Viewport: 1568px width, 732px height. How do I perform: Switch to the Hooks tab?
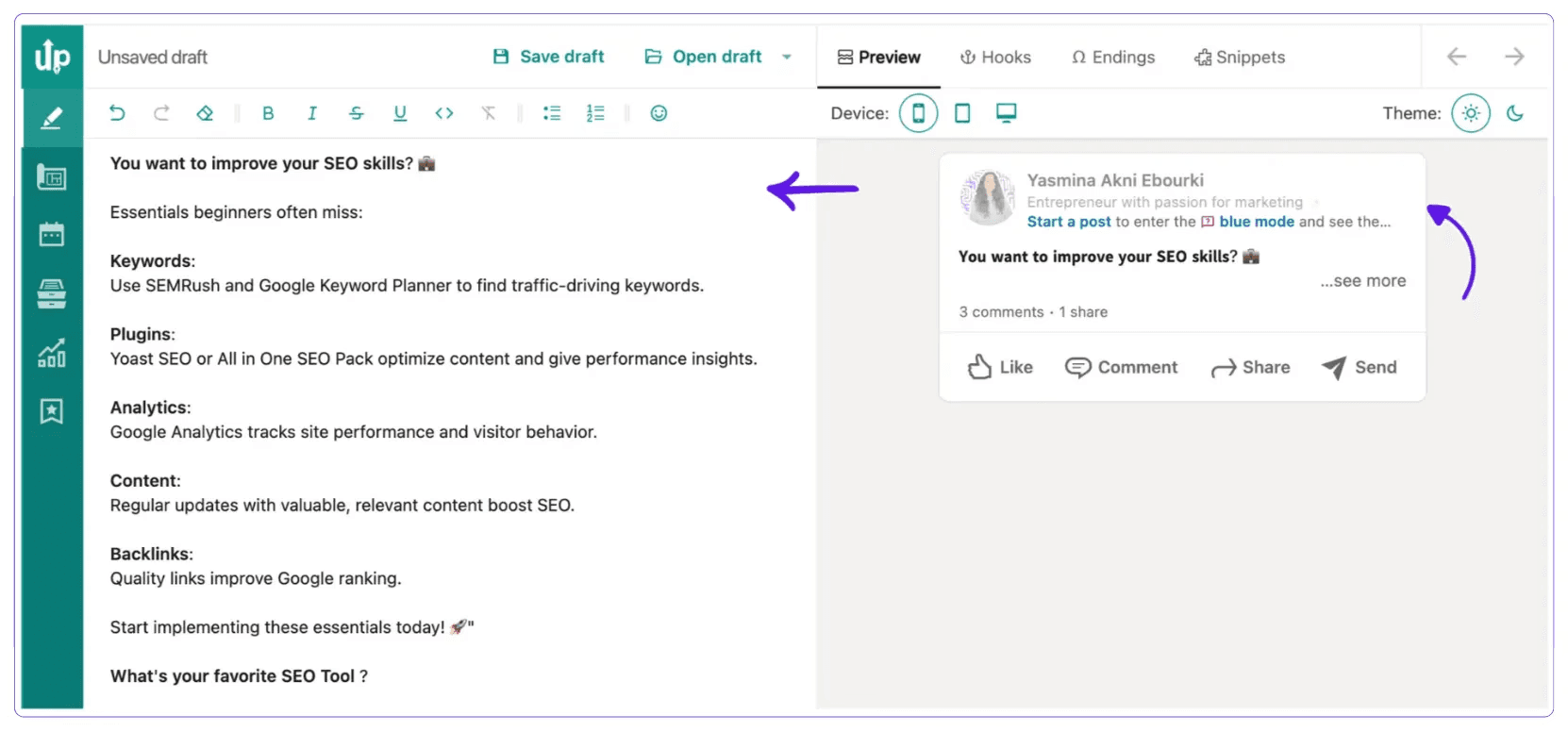click(995, 57)
